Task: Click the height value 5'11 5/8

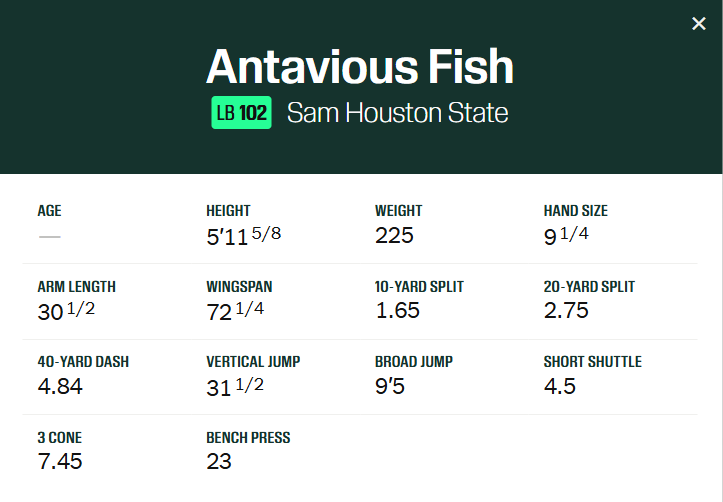Action: click(245, 236)
